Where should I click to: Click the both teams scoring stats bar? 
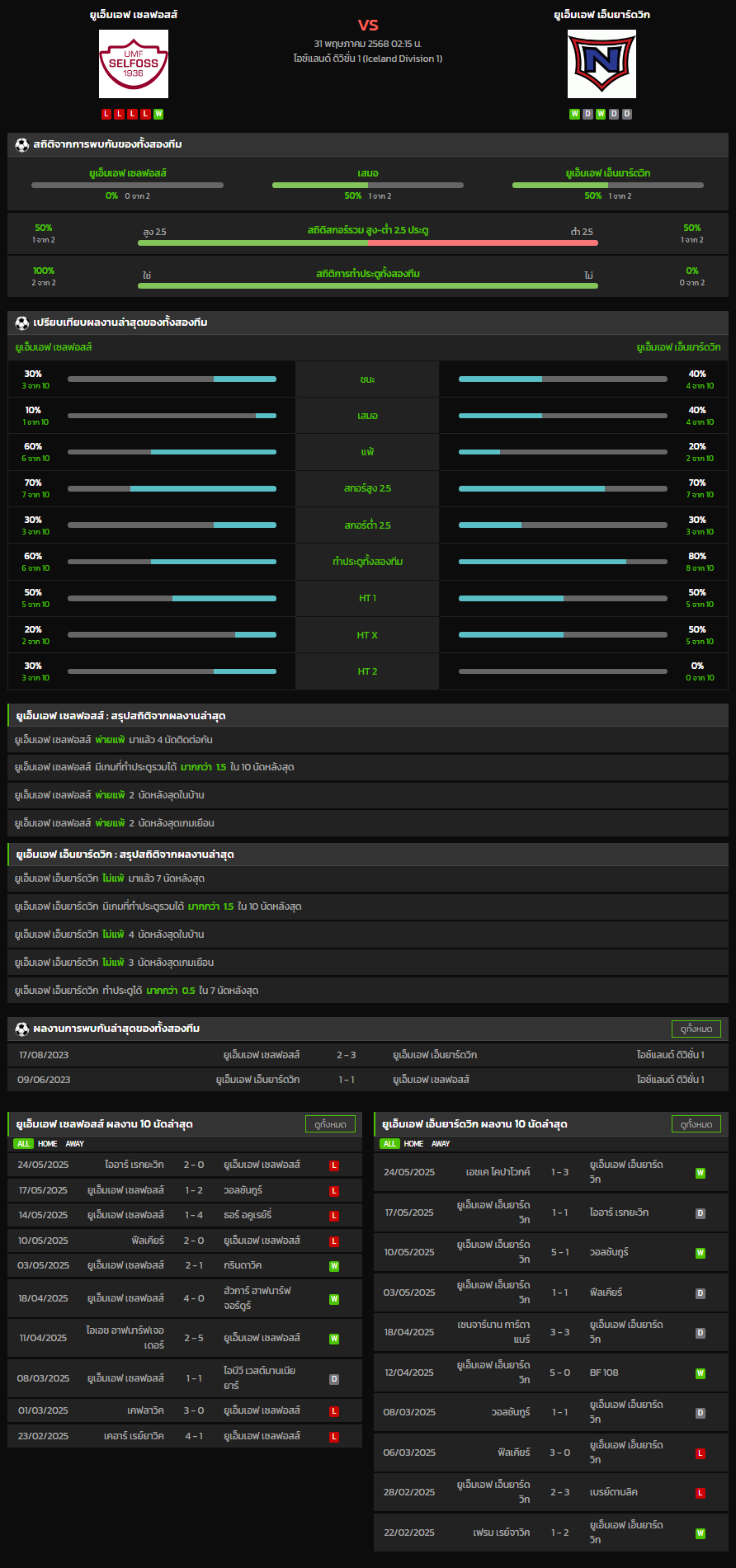(x=368, y=285)
